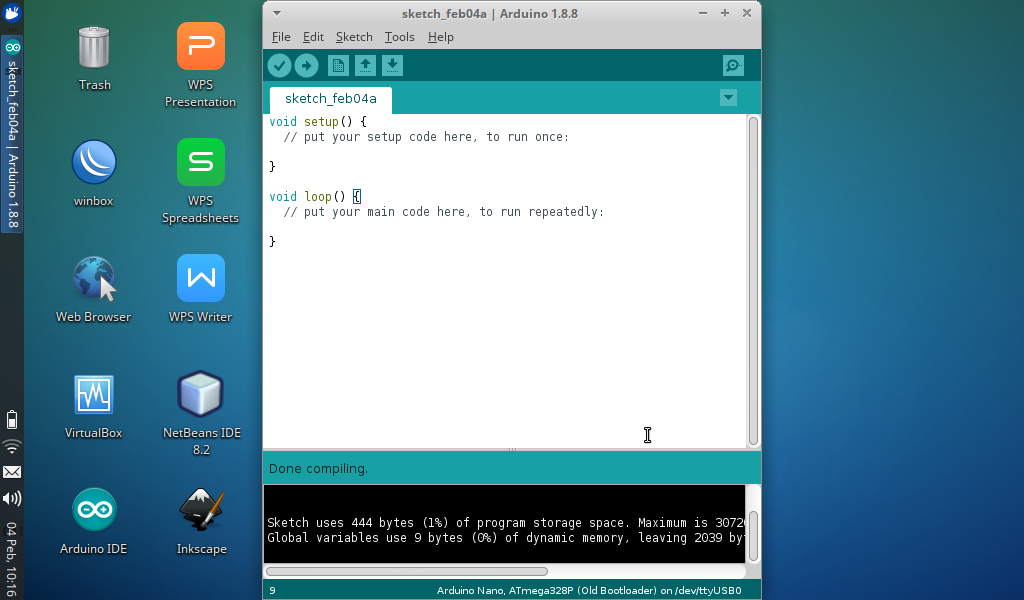
Task: Click the Wi-Fi icon in the side panel
Action: (x=12, y=447)
